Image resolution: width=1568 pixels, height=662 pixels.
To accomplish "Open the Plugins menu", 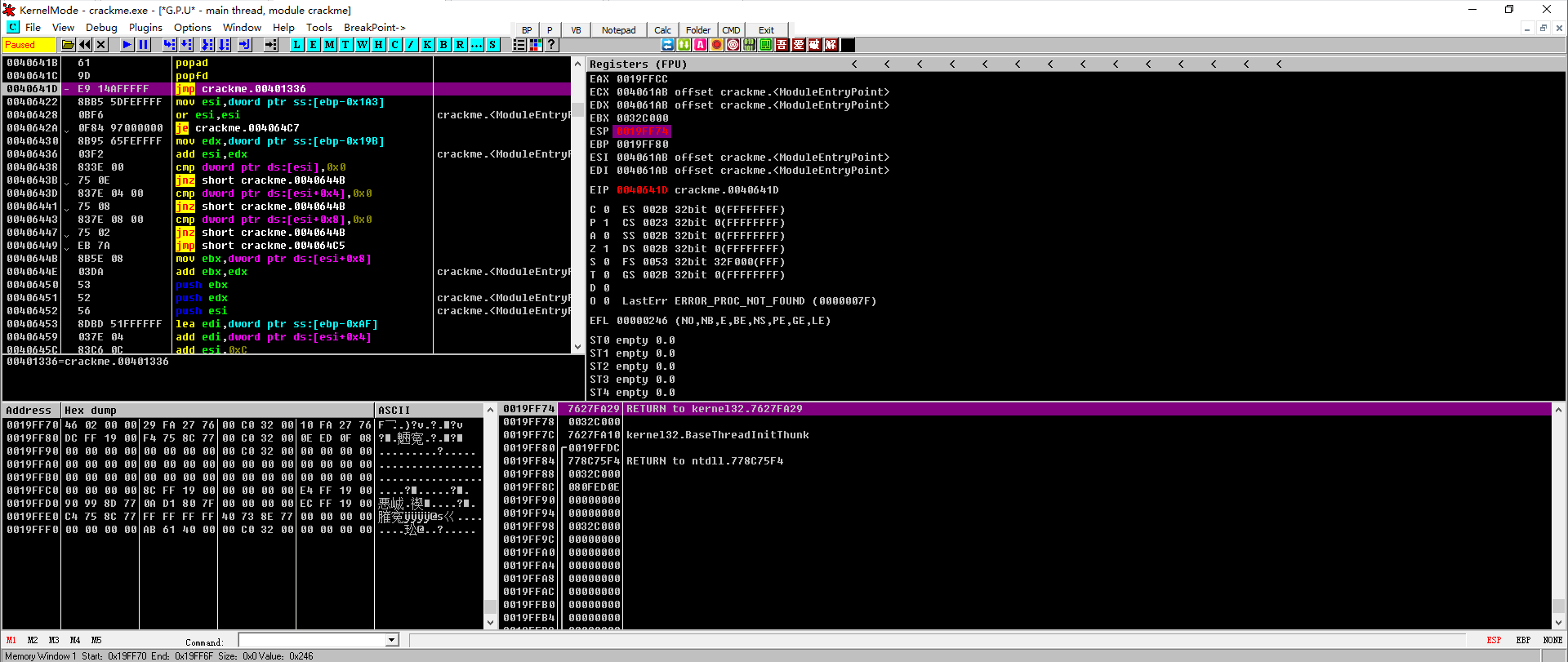I will pyautogui.click(x=145, y=28).
